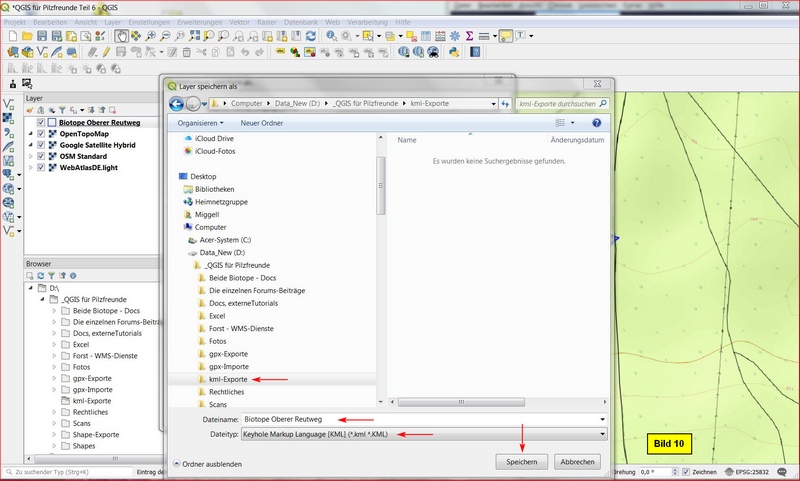Open the Verarbeitung menu
Screen dimensions: 800x481
coord(367,22)
